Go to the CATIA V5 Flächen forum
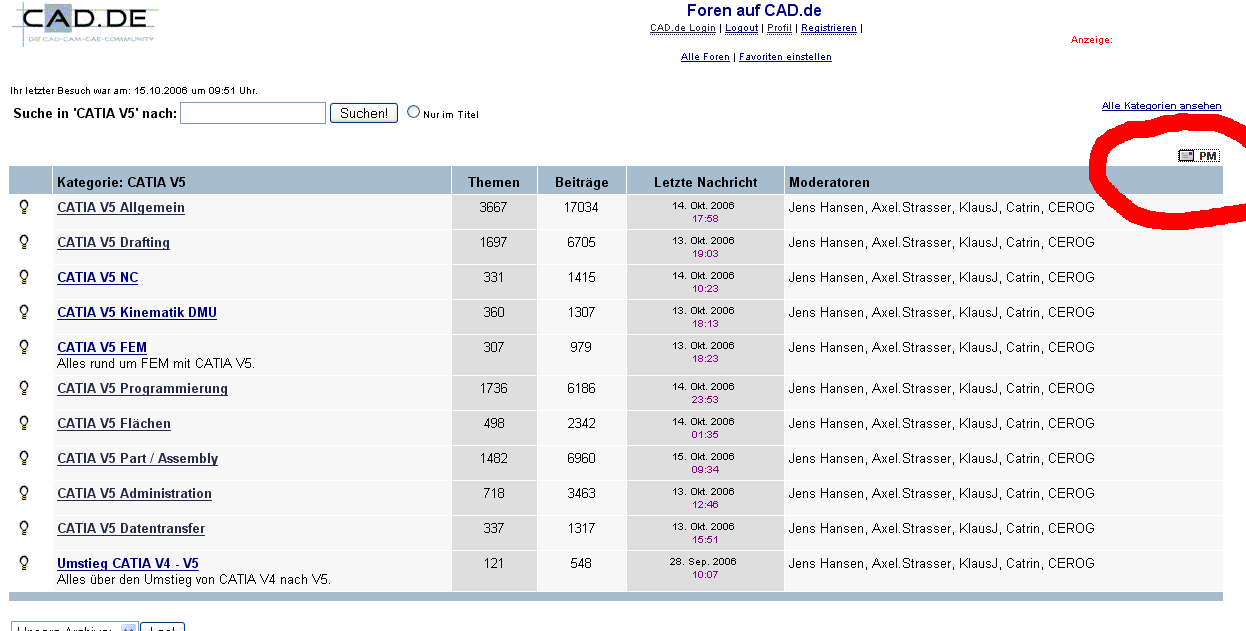This screenshot has height=631, width=1246. (x=114, y=424)
